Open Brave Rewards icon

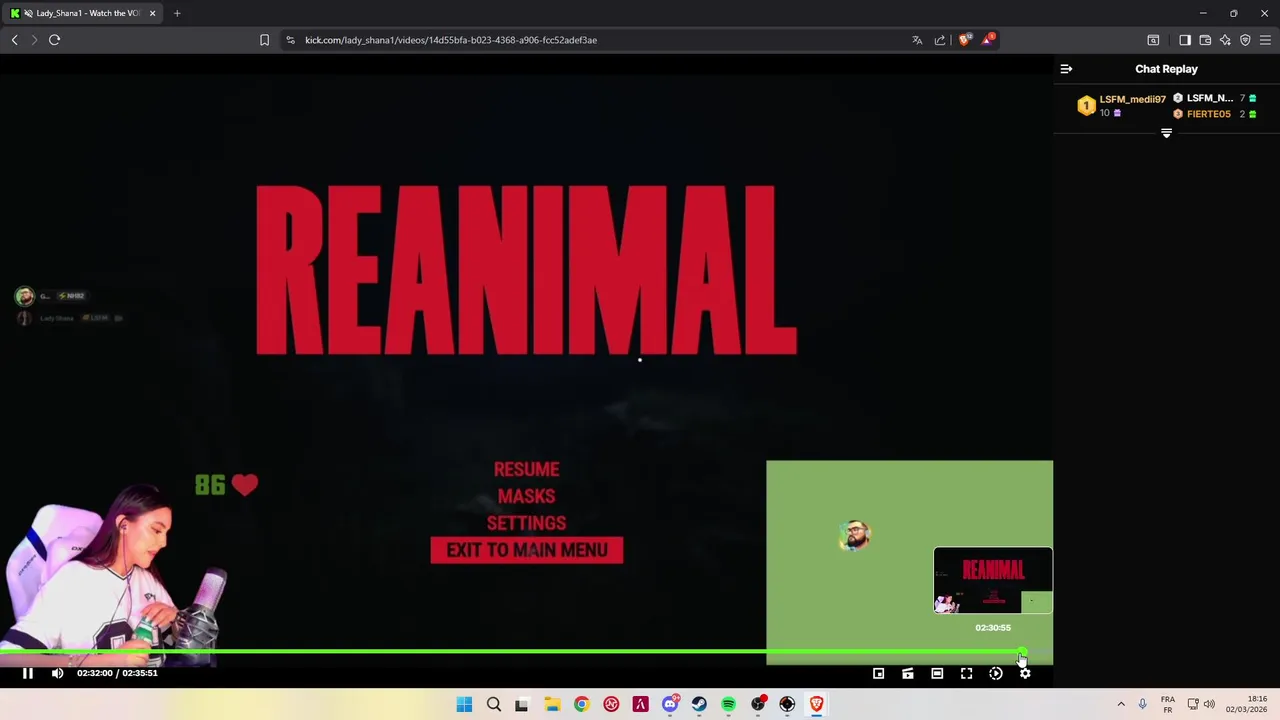pos(988,39)
